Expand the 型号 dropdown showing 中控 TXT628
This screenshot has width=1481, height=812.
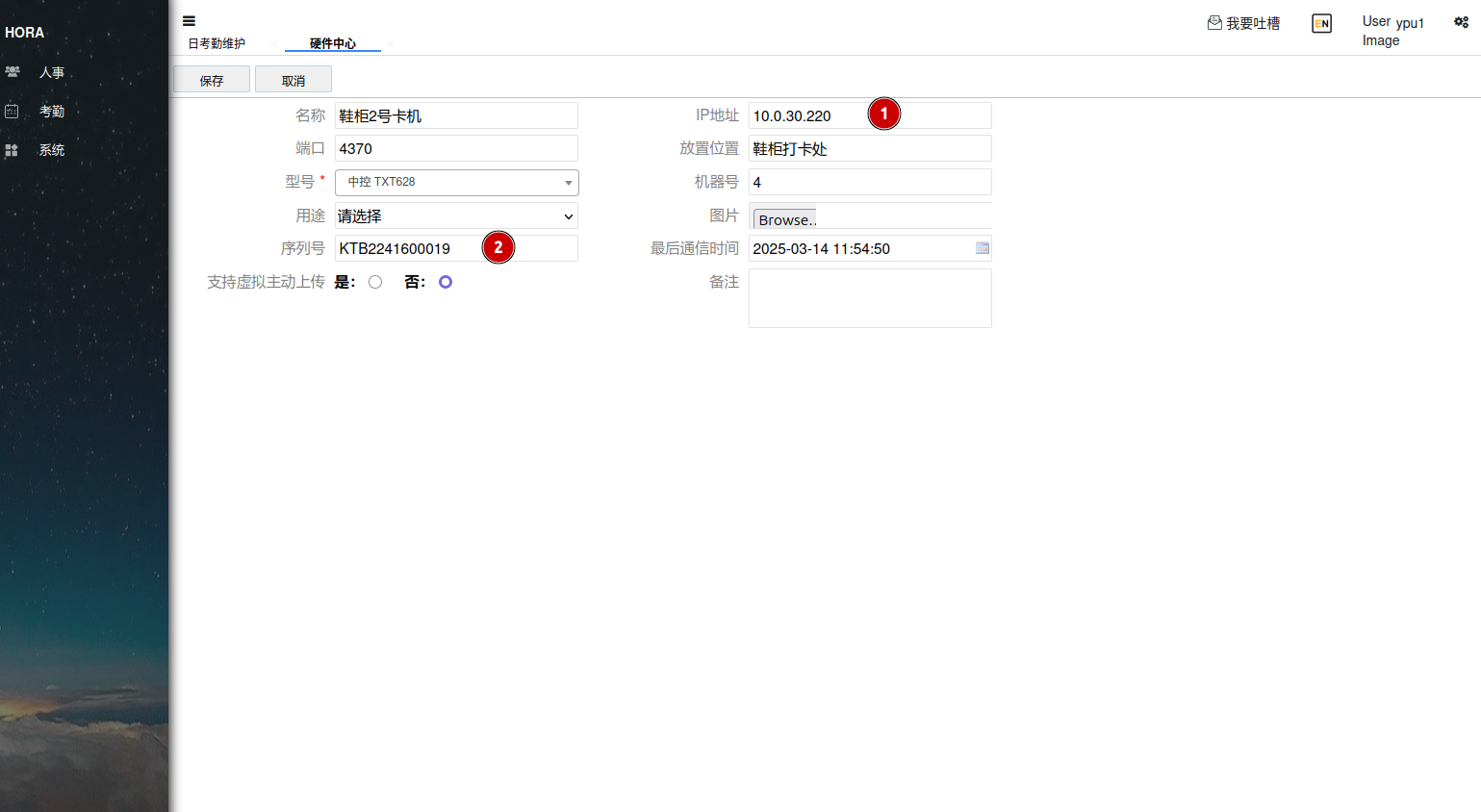[x=456, y=182]
